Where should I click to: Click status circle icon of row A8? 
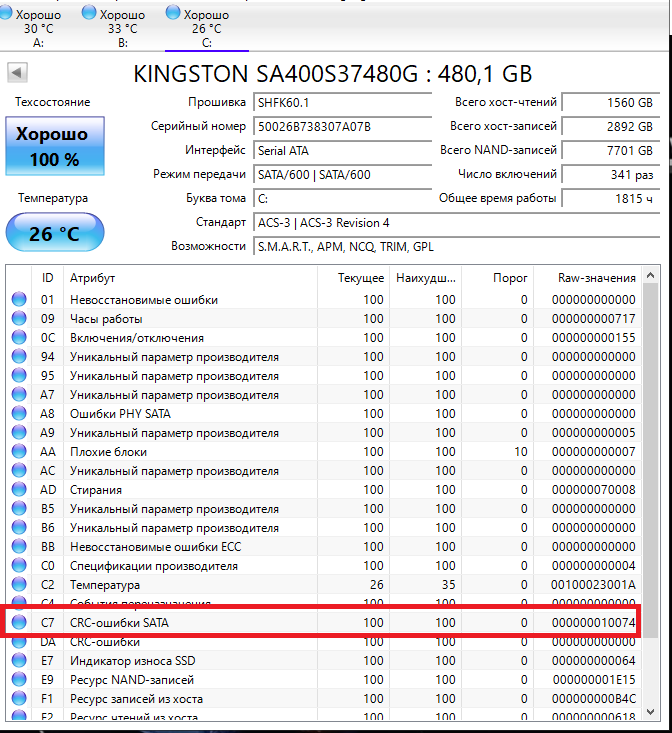point(19,413)
